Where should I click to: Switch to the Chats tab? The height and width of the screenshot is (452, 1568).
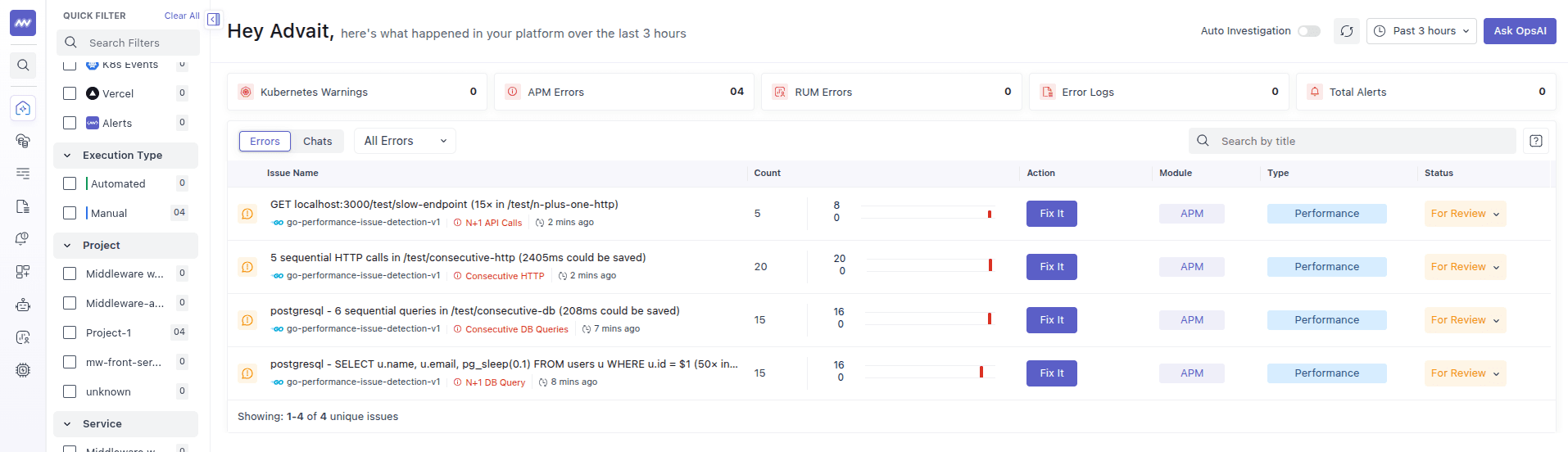tap(318, 141)
